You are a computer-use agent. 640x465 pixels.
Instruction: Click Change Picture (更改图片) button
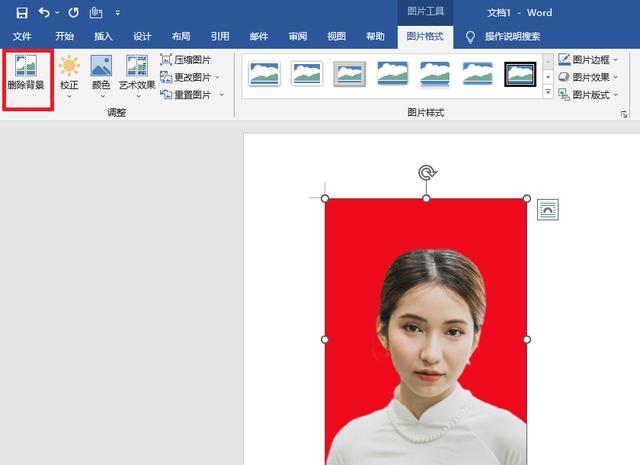coord(190,77)
